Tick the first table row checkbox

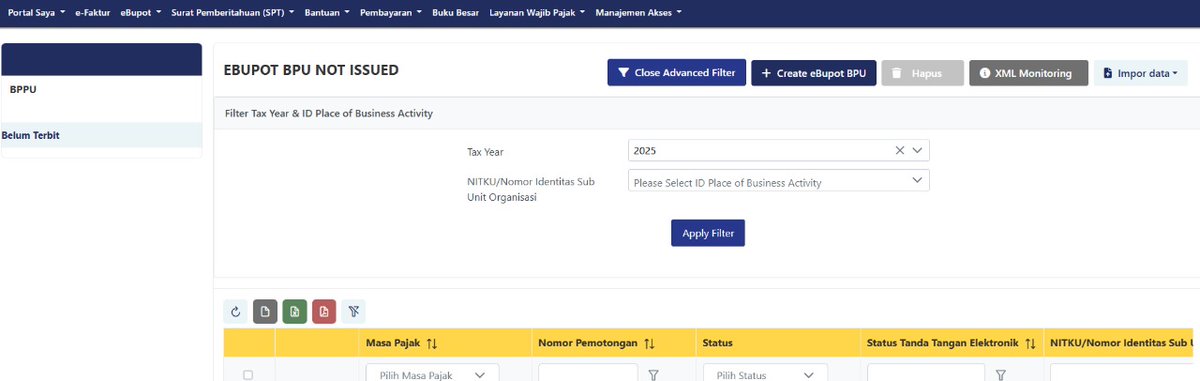pos(248,375)
